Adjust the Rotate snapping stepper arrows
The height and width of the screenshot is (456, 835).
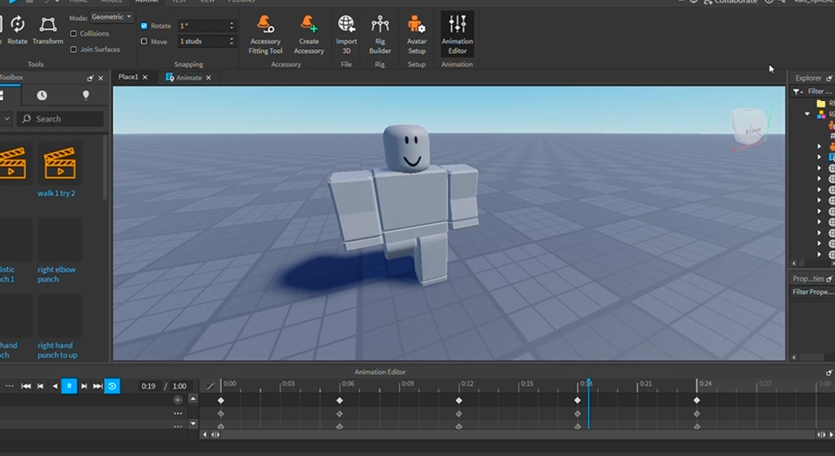pyautogui.click(x=232, y=26)
